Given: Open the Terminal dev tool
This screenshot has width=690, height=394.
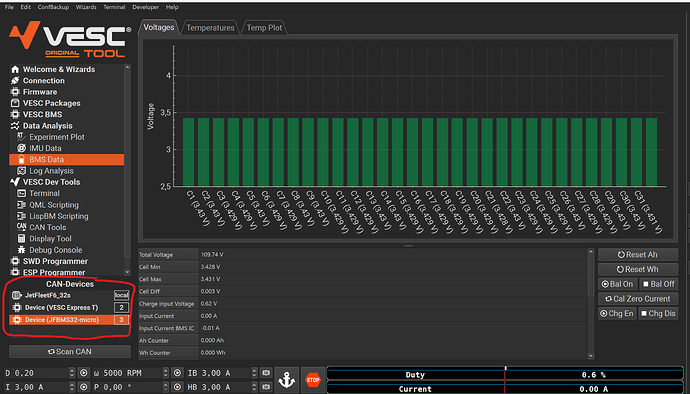Looking at the screenshot, I should point(44,193).
